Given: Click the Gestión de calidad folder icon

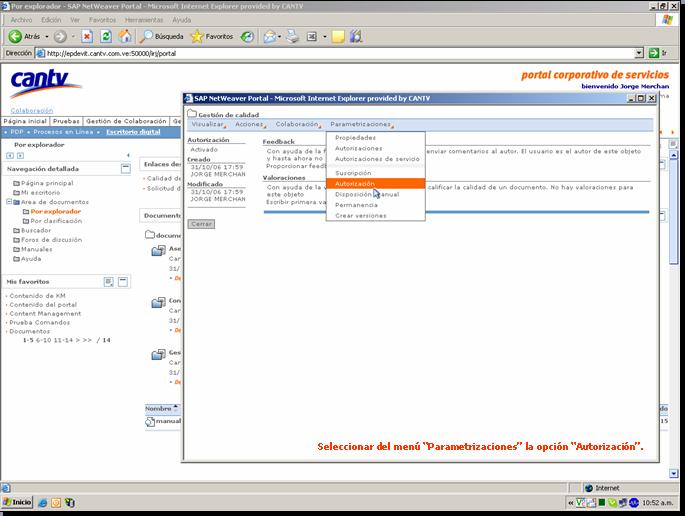Looking at the screenshot, I should pos(192,114).
